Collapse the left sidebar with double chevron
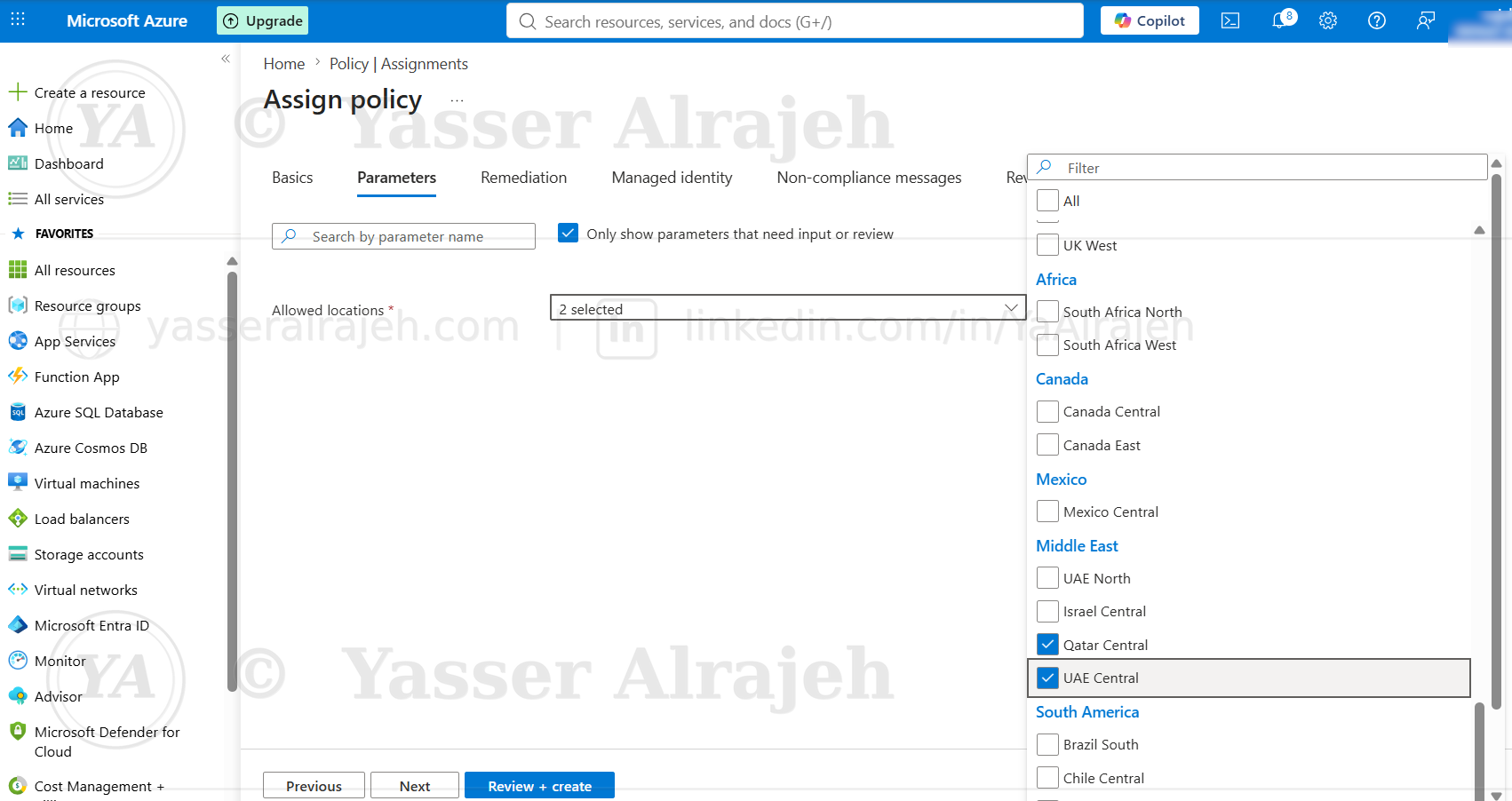 pyautogui.click(x=226, y=59)
